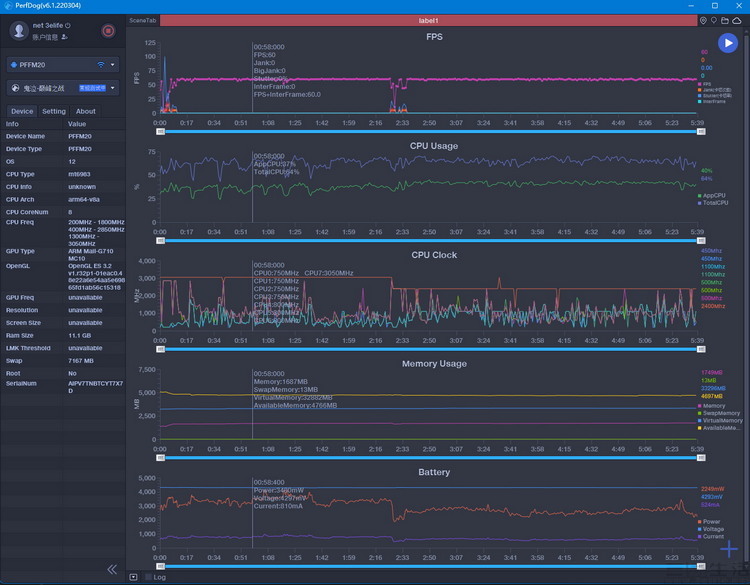Toggle the bottom log panel expand icon
The width and height of the screenshot is (750, 585).
point(133,577)
